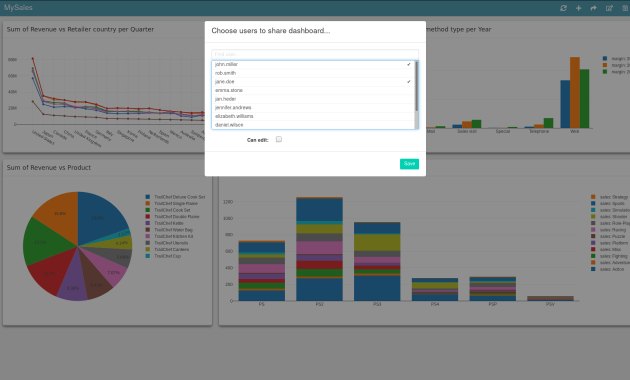
Task: Click the save disk icon at header edge
Action: (626, 8)
